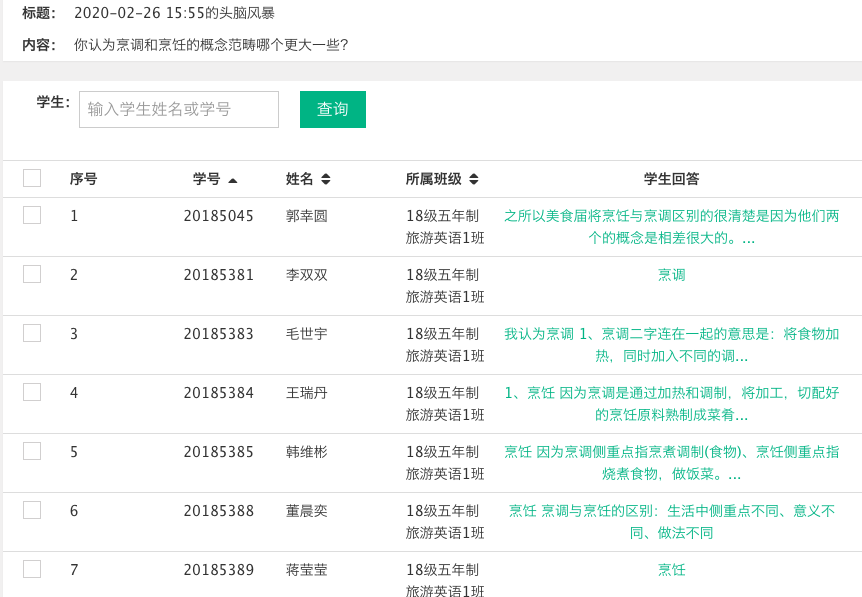The height and width of the screenshot is (597, 862).
Task: Open 董晨奕's answer on 烹调与烹饪的区别
Action: pos(671,522)
